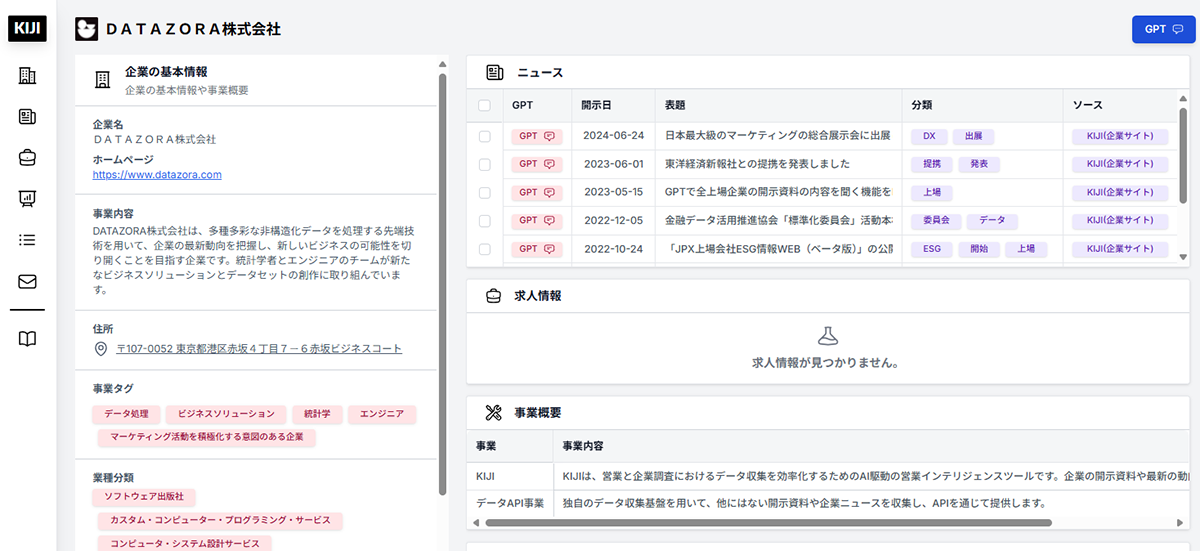The height and width of the screenshot is (551, 1200).
Task: Open the presentation board icon in sidebar
Action: tap(28, 199)
